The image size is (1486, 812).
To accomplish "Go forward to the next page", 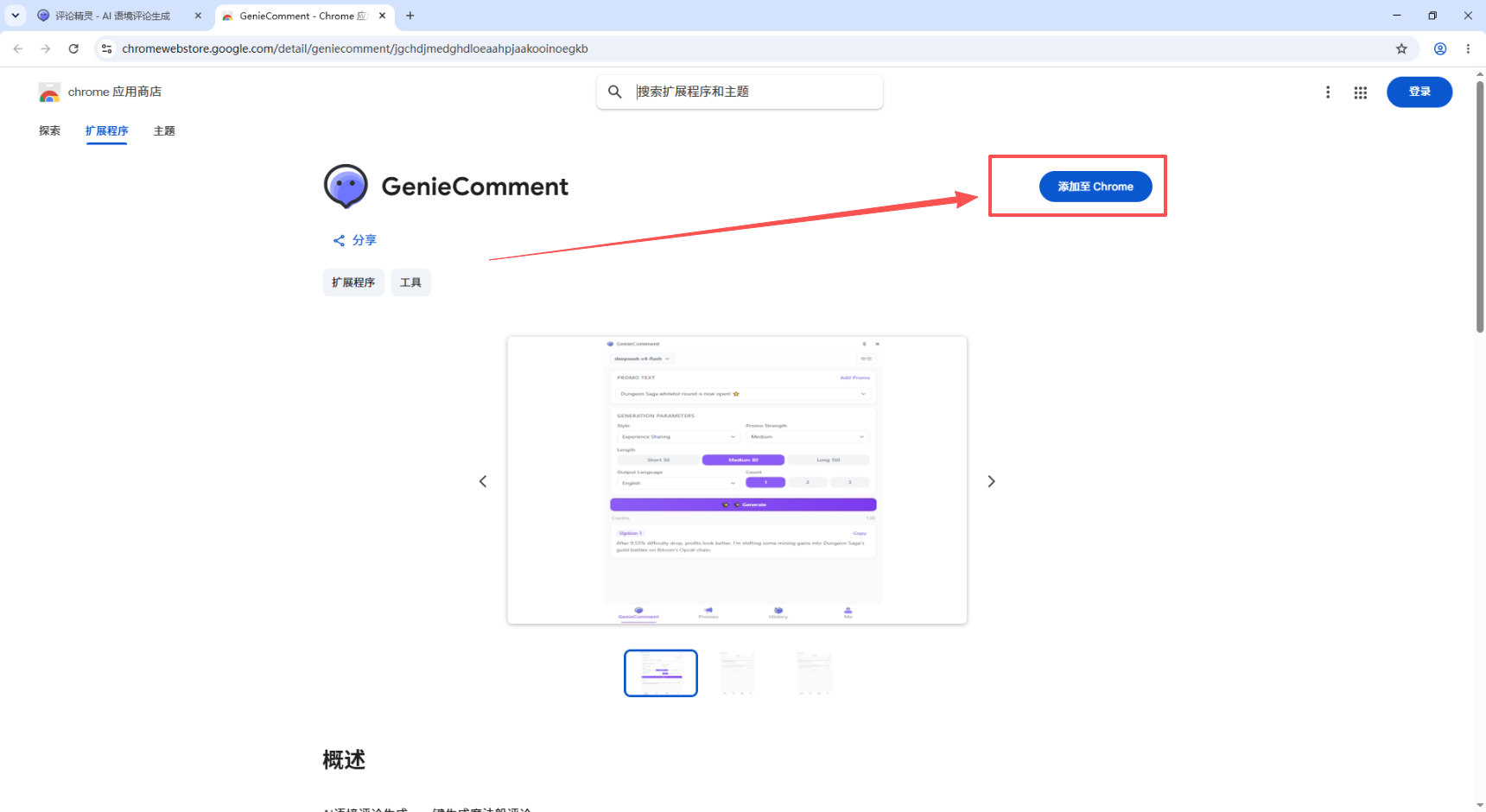I will [46, 48].
